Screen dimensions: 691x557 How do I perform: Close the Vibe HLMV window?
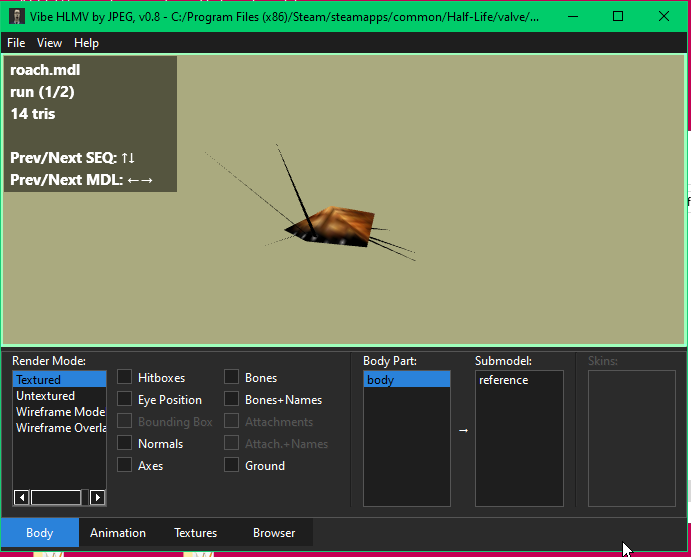point(664,17)
